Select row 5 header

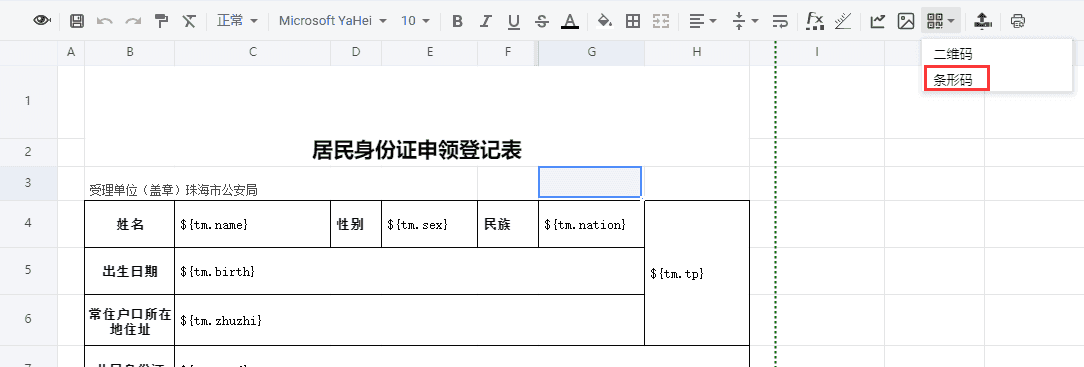tap(28, 271)
